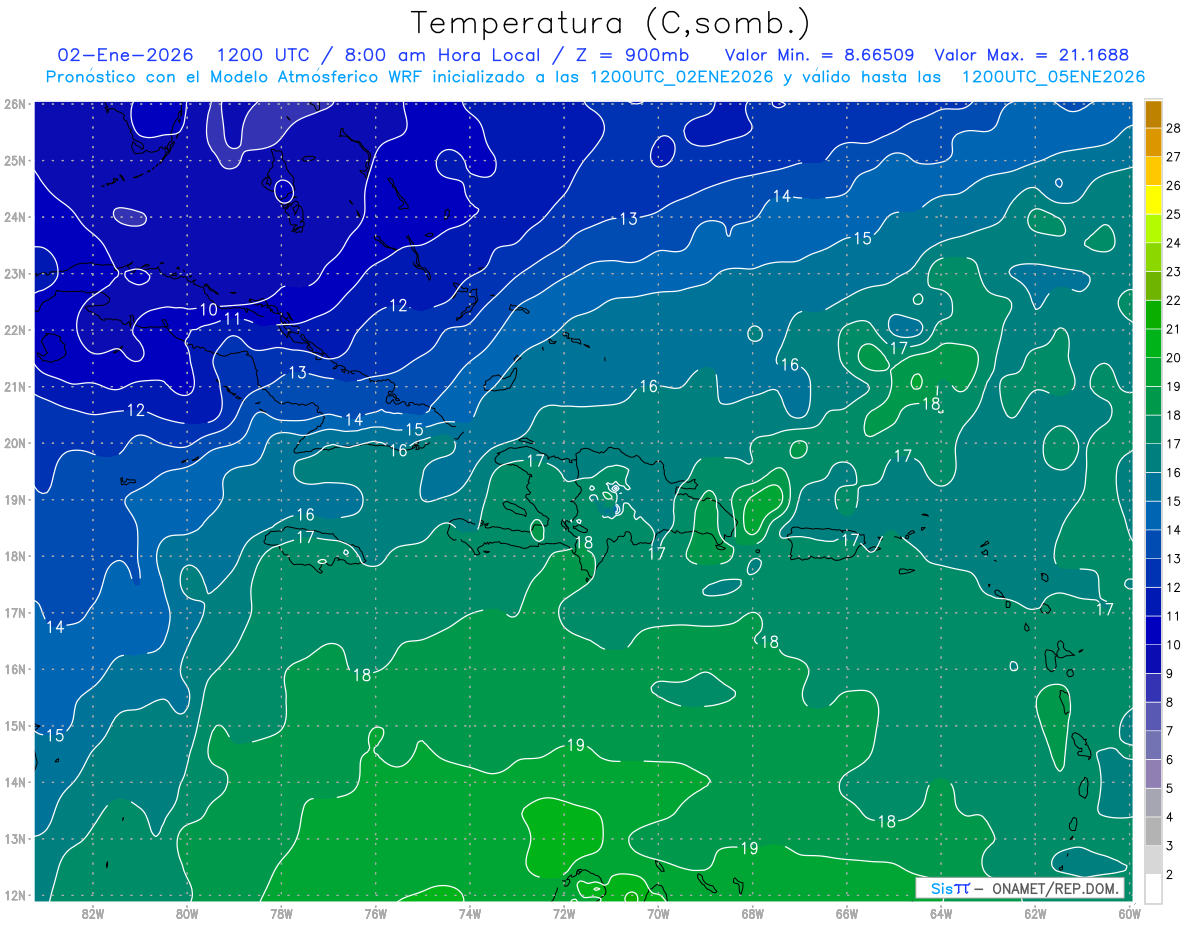Click longitude axis label "82W"
Viewport: 1200px width, 927px height.
[x=93, y=913]
